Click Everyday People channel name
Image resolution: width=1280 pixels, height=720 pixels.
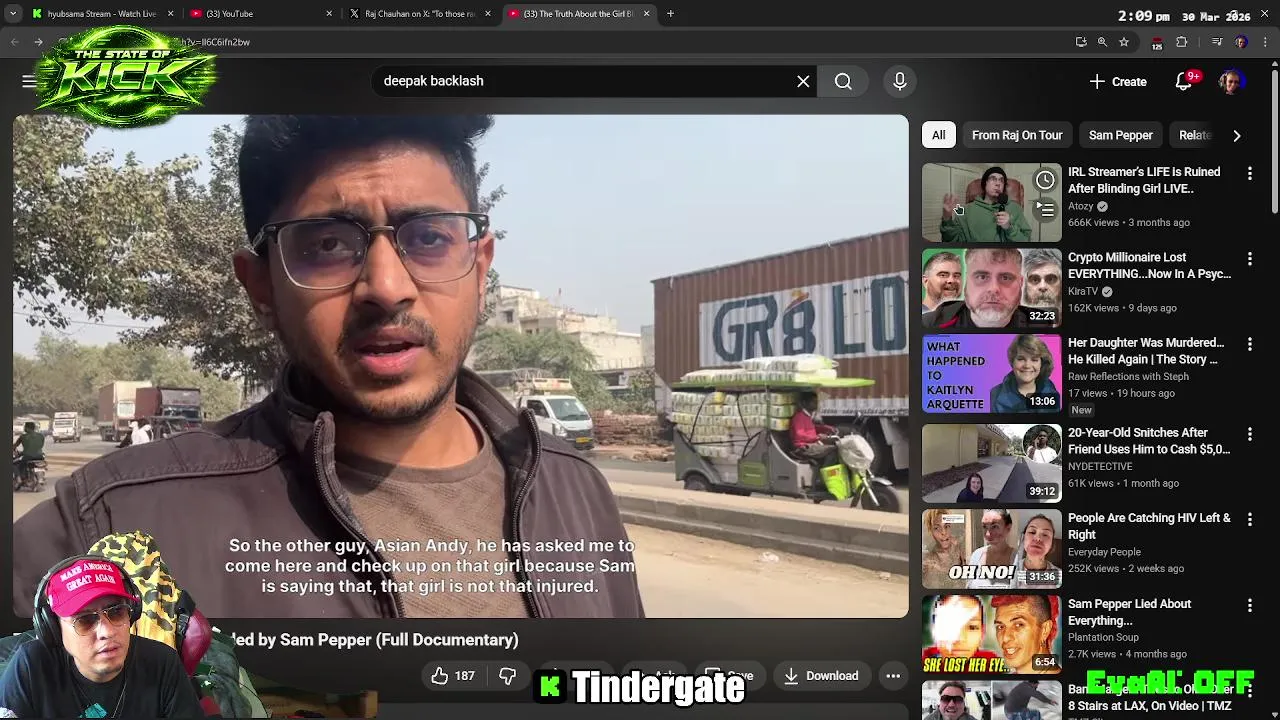pos(1104,552)
